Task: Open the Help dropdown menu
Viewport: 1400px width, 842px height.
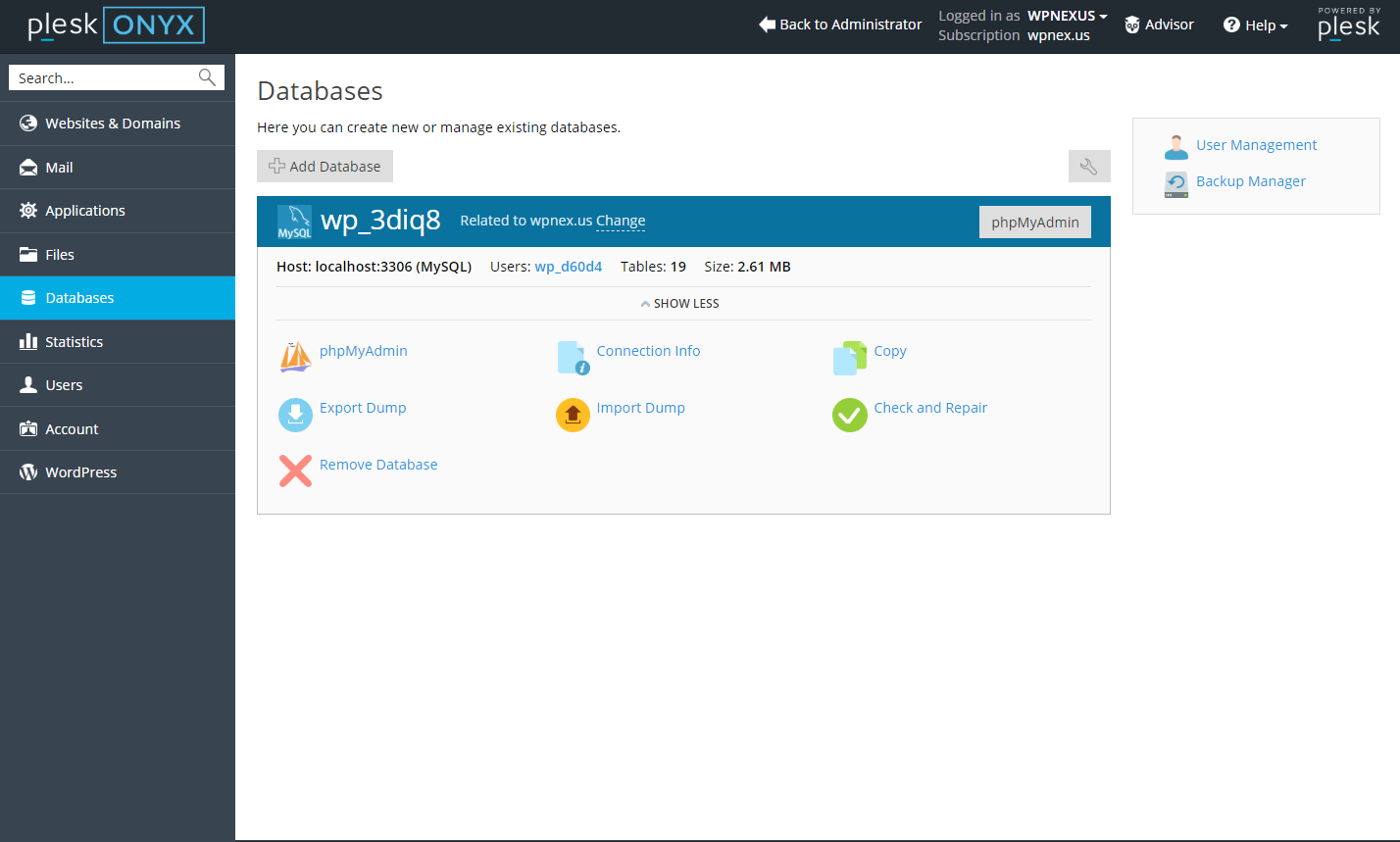Action: [1256, 25]
